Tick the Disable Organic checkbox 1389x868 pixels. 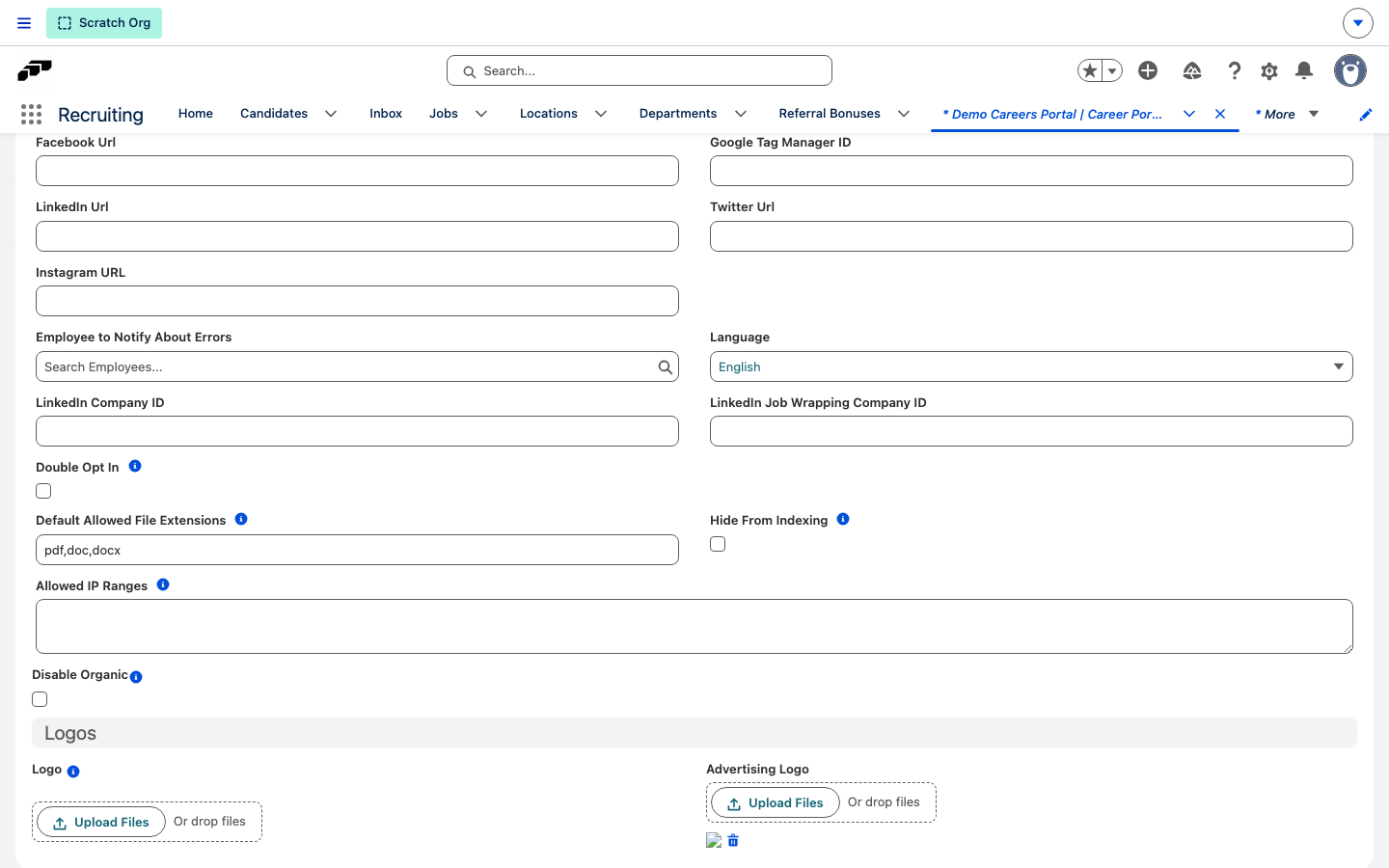40,699
